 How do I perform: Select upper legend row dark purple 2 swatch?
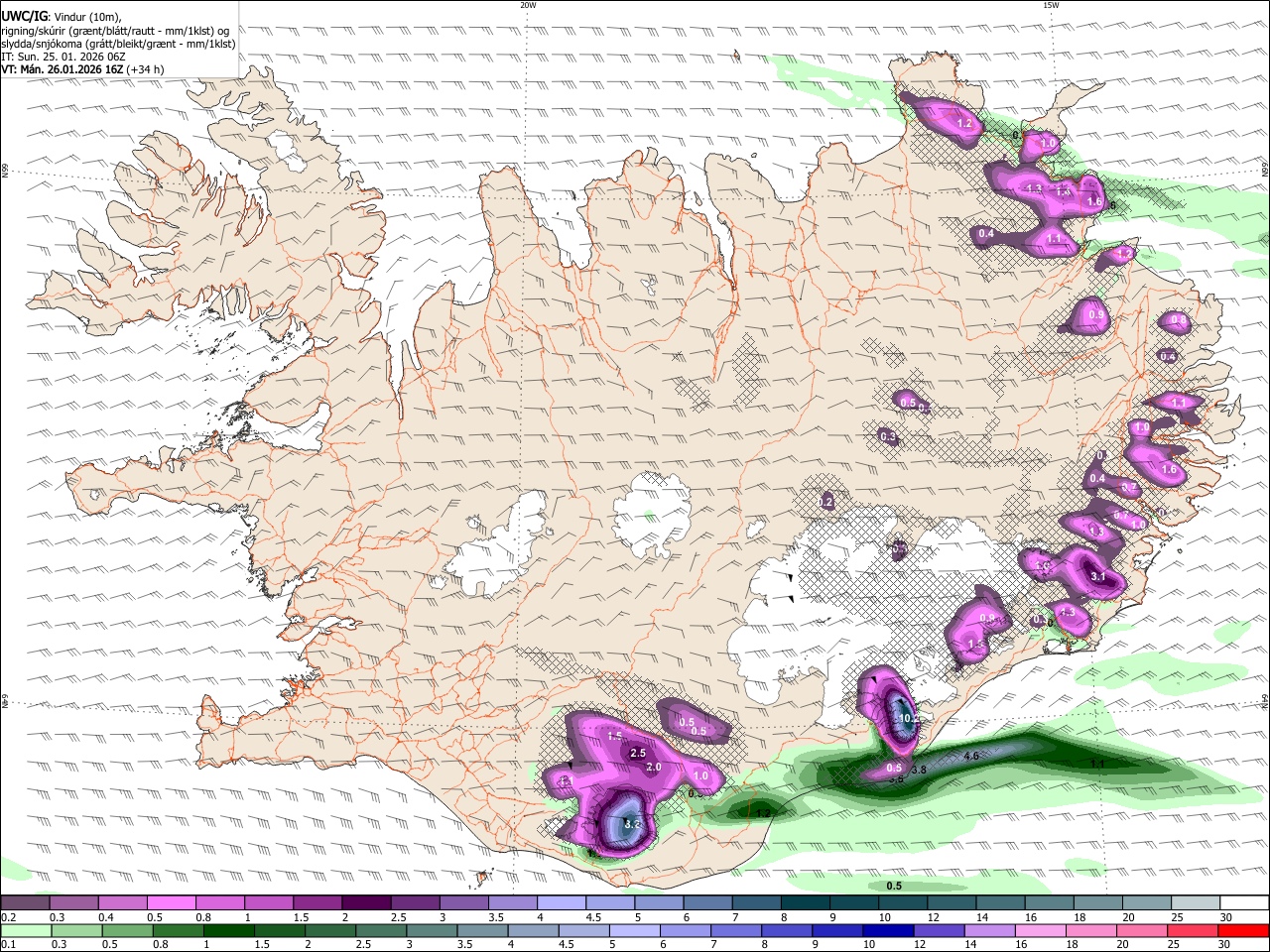click(x=366, y=903)
